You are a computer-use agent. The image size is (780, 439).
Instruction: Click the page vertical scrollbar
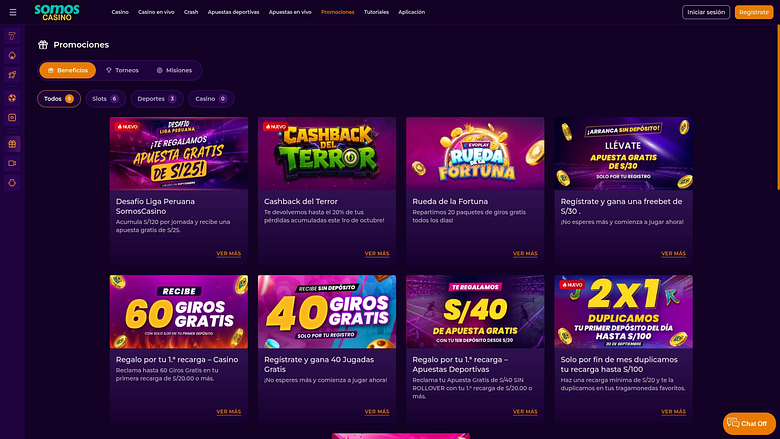click(x=778, y=107)
